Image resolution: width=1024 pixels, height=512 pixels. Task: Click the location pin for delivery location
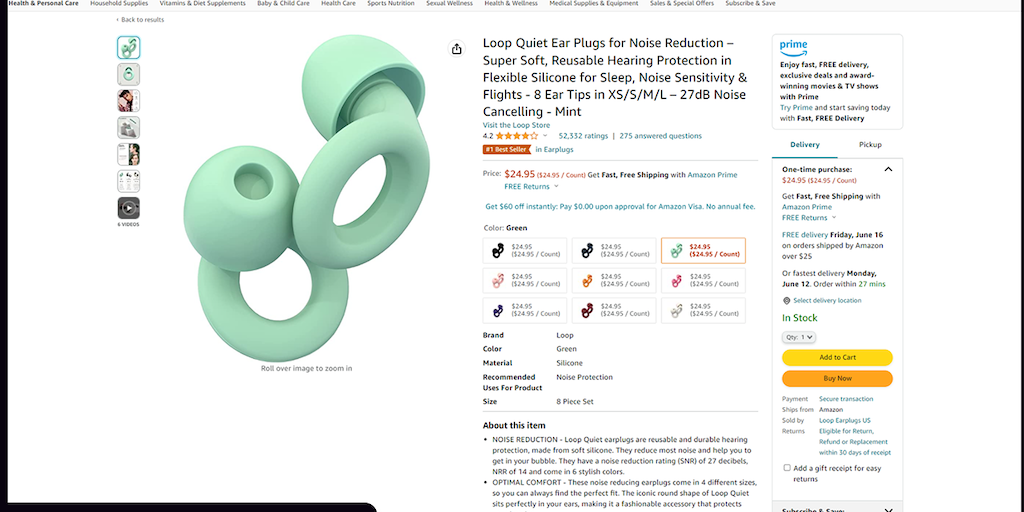click(x=786, y=301)
